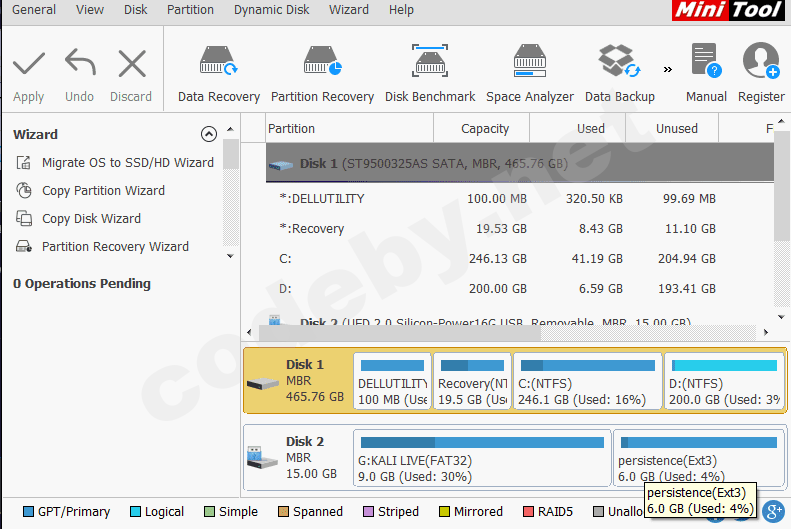The height and width of the screenshot is (529, 791).
Task: Launch Copy Partition Wizard
Action: (91, 191)
